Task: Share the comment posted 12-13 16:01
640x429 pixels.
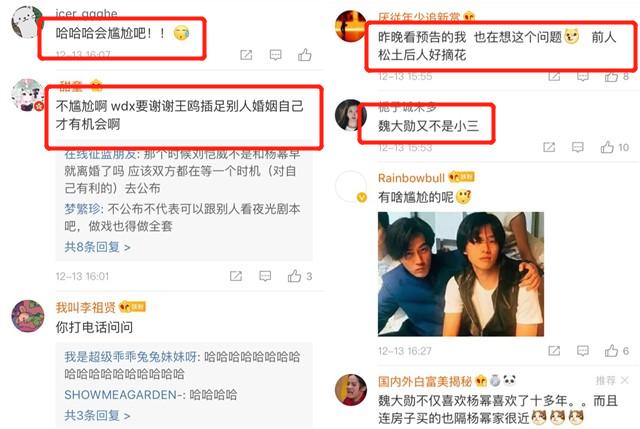Action: pyautogui.click(x=236, y=276)
